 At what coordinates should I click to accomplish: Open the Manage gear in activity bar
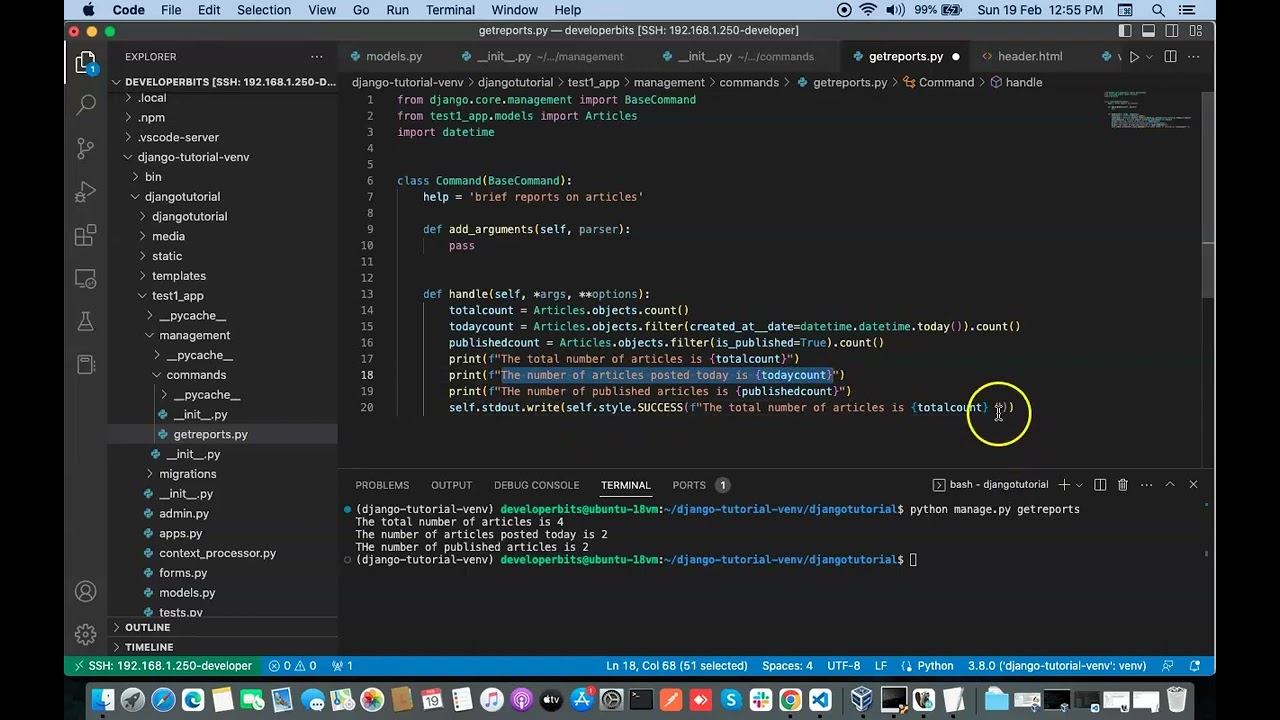click(86, 634)
